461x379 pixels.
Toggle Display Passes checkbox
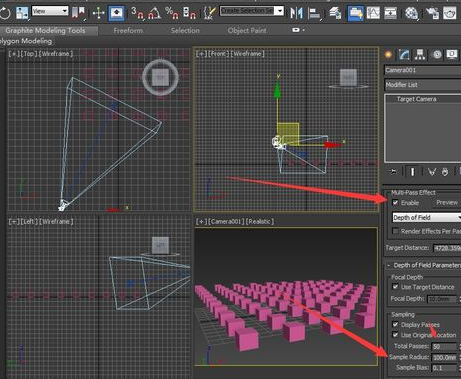pyautogui.click(x=395, y=324)
